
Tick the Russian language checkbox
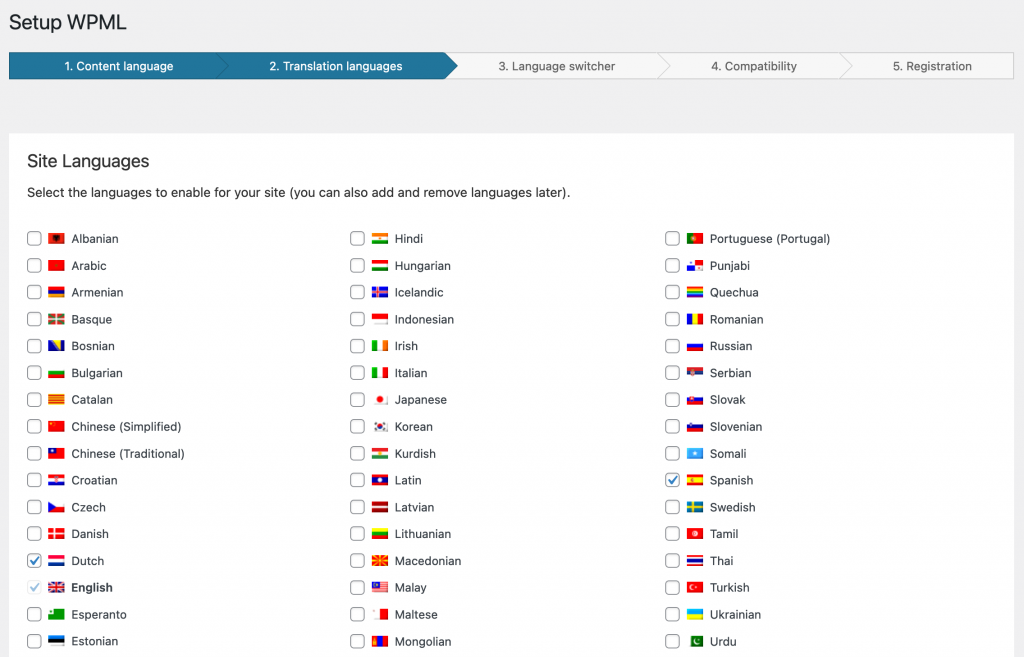tap(672, 346)
